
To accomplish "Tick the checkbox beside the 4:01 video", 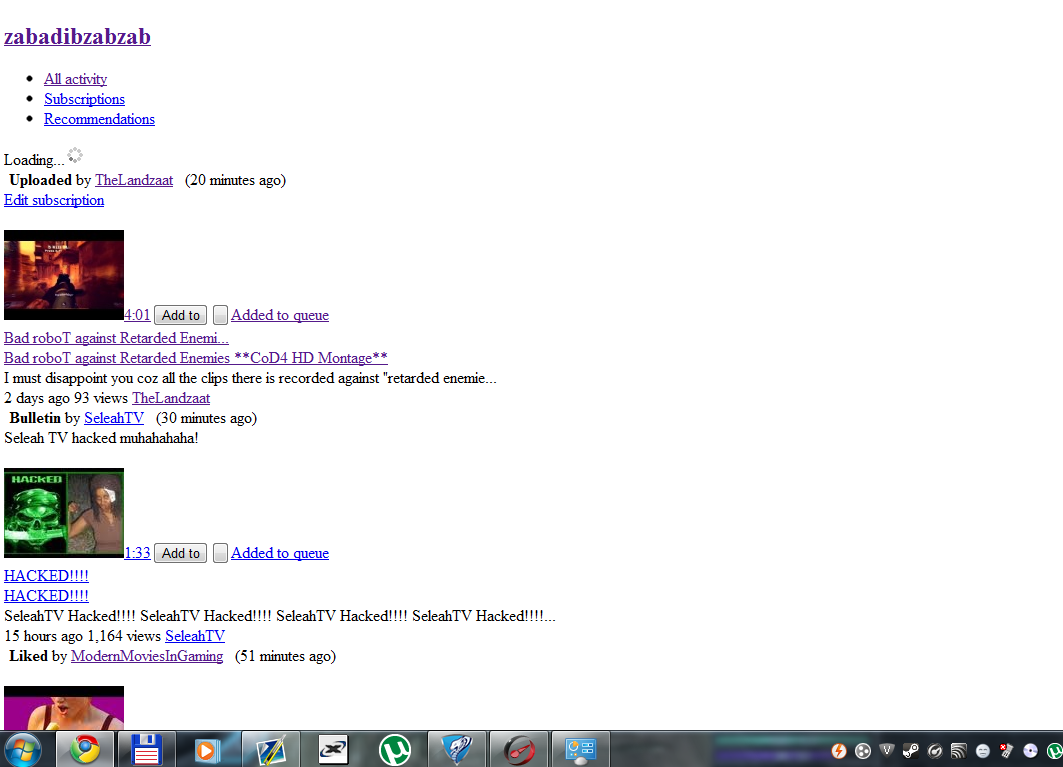I will click(x=220, y=315).
